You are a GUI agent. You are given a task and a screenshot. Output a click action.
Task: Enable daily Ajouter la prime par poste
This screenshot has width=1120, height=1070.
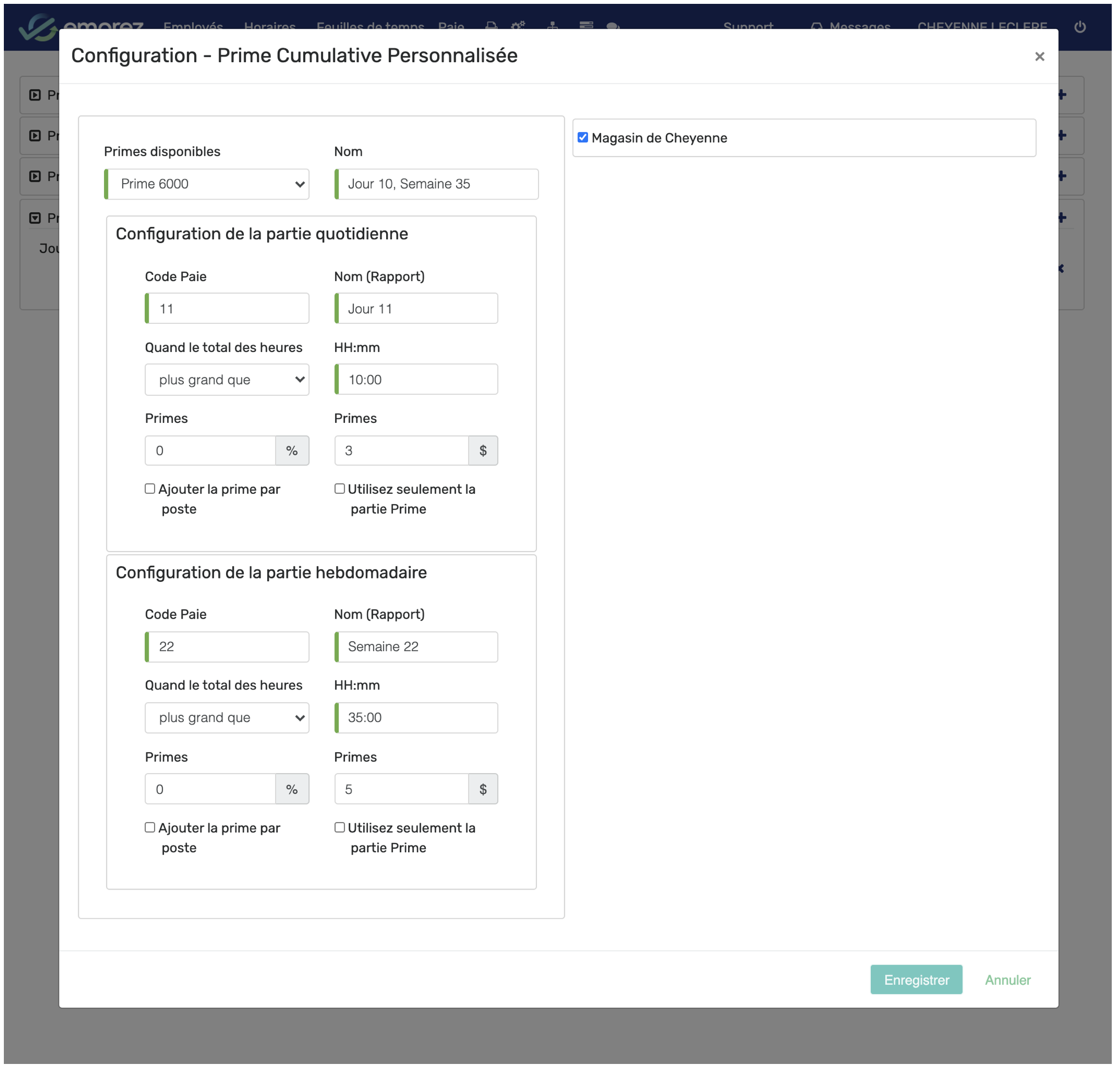click(x=150, y=489)
